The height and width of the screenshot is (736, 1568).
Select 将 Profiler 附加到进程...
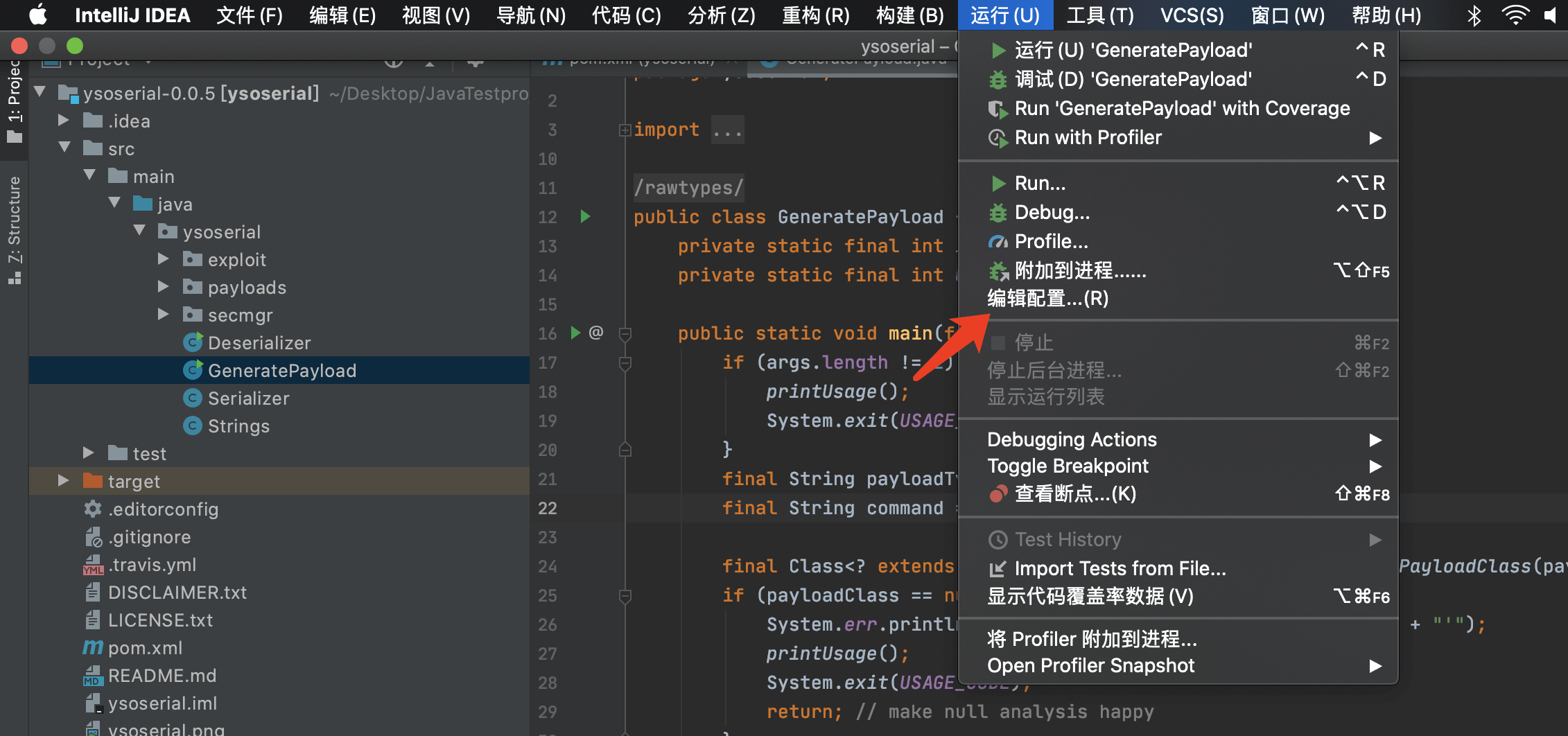click(x=1178, y=638)
